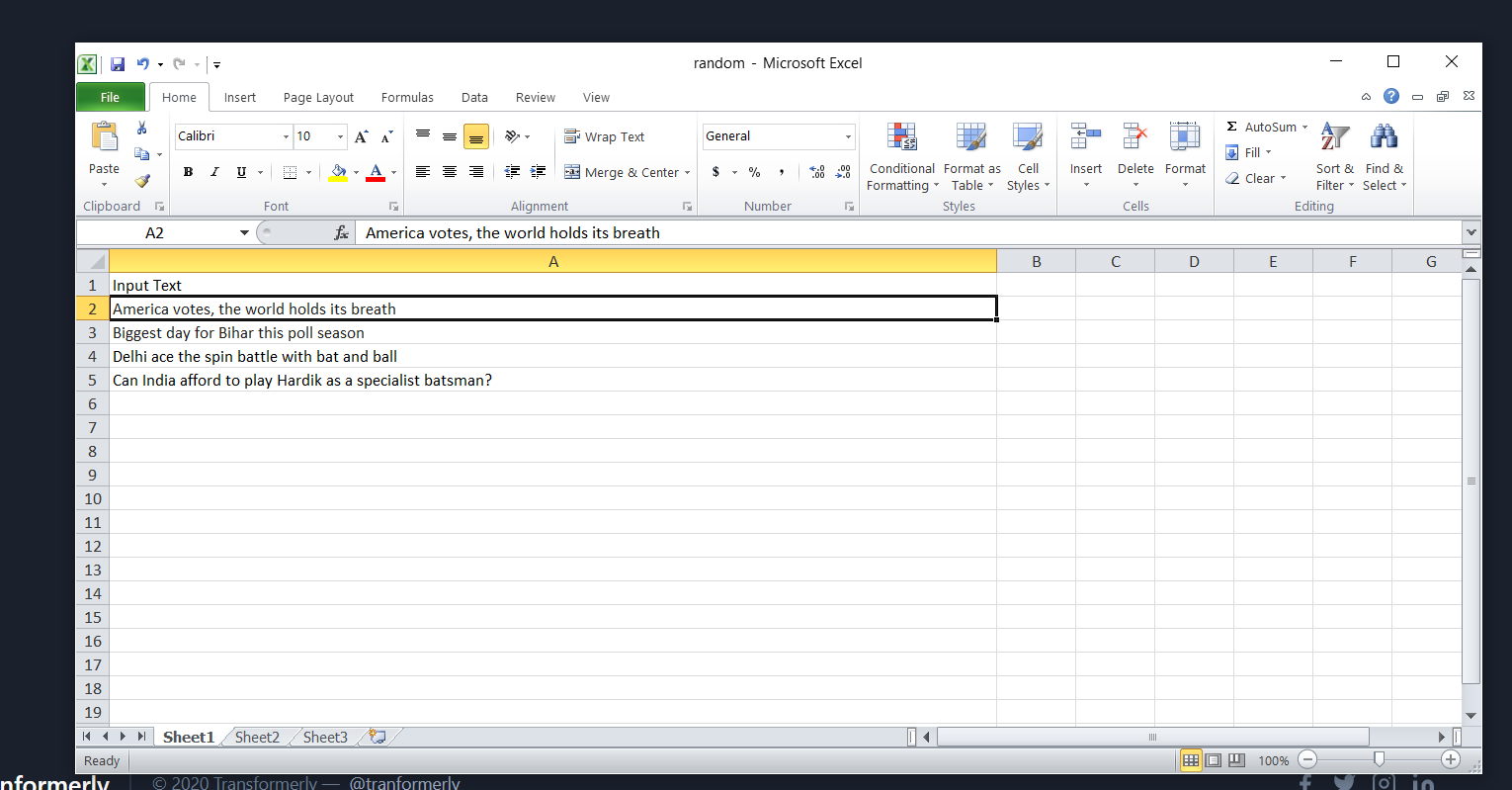Zoom out with the minus button
Viewport: 1512px width, 790px height.
pyautogui.click(x=1307, y=759)
